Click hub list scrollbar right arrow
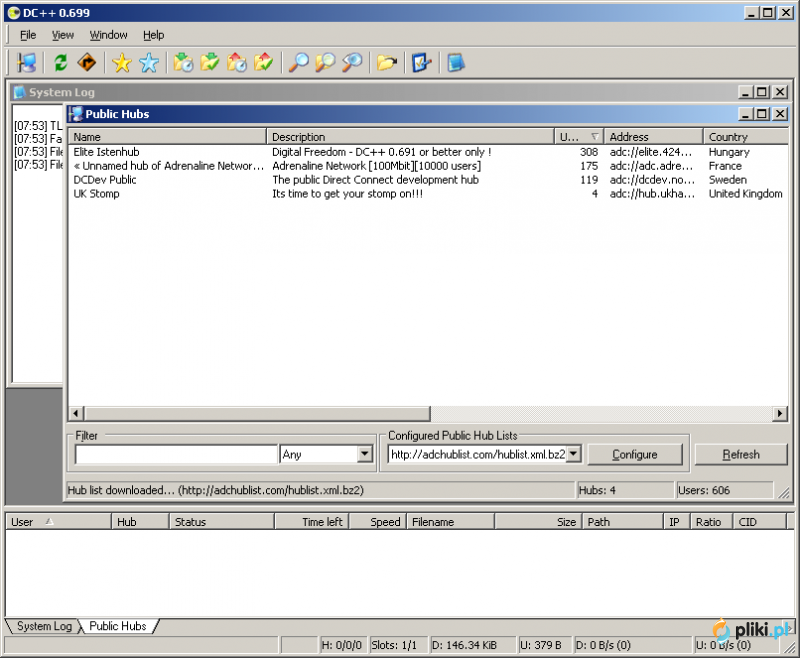800x658 pixels. coord(780,413)
